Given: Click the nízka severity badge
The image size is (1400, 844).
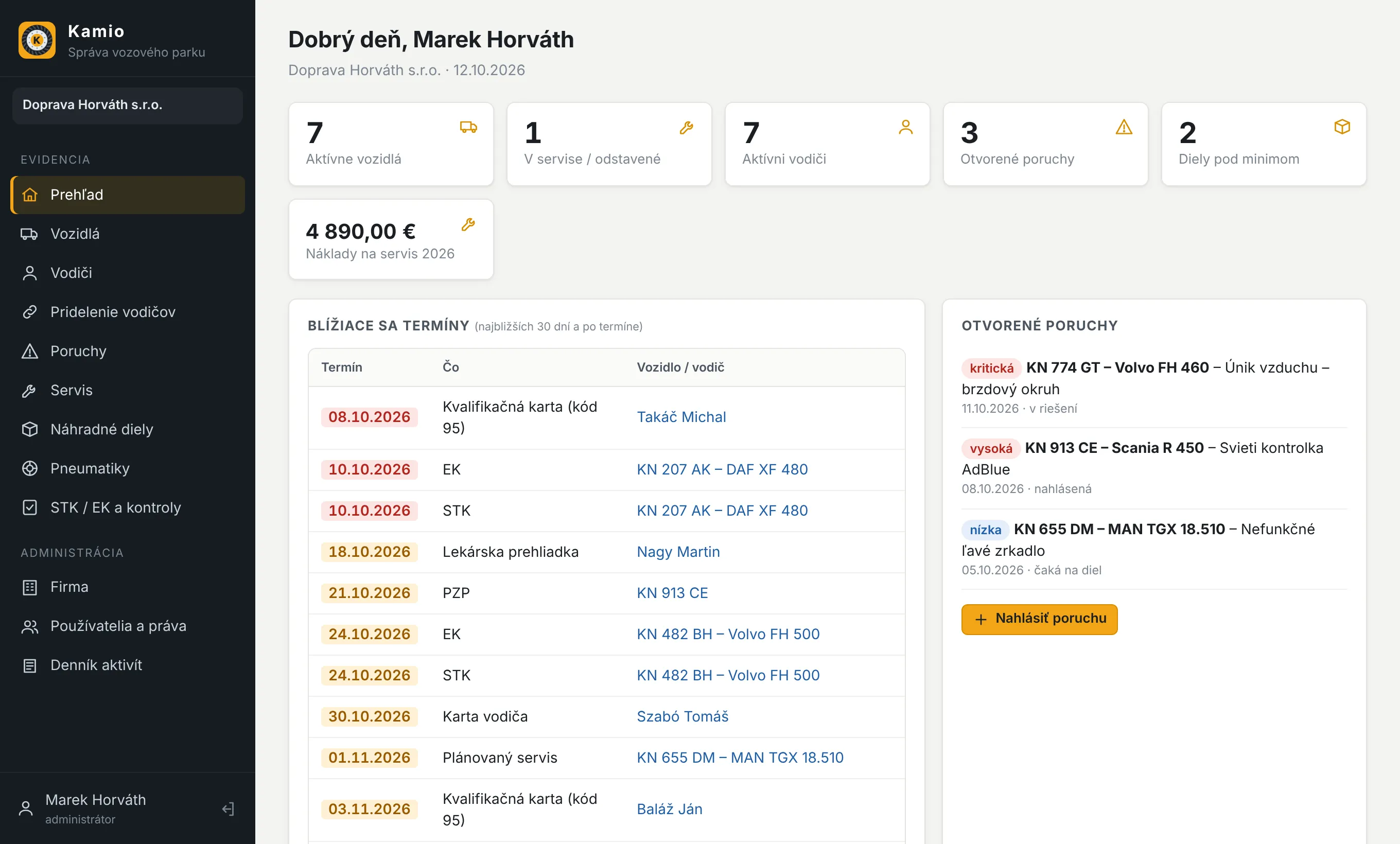Looking at the screenshot, I should (x=985, y=530).
